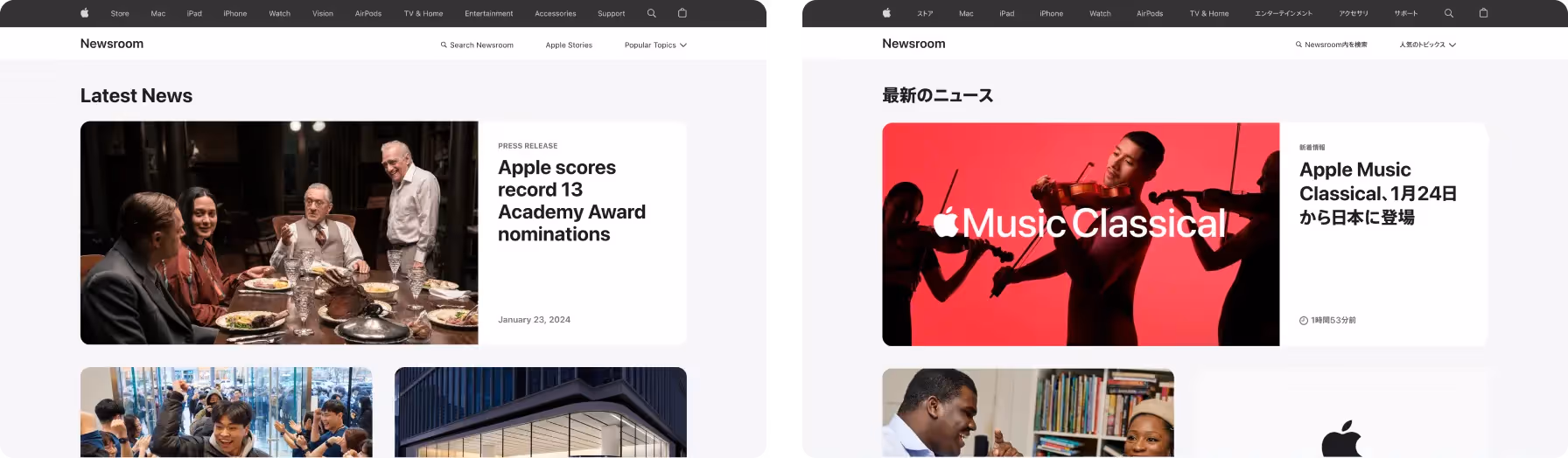Open the search icon in the Japanese nav bar
The height and width of the screenshot is (458, 1568).
pyautogui.click(x=1449, y=13)
